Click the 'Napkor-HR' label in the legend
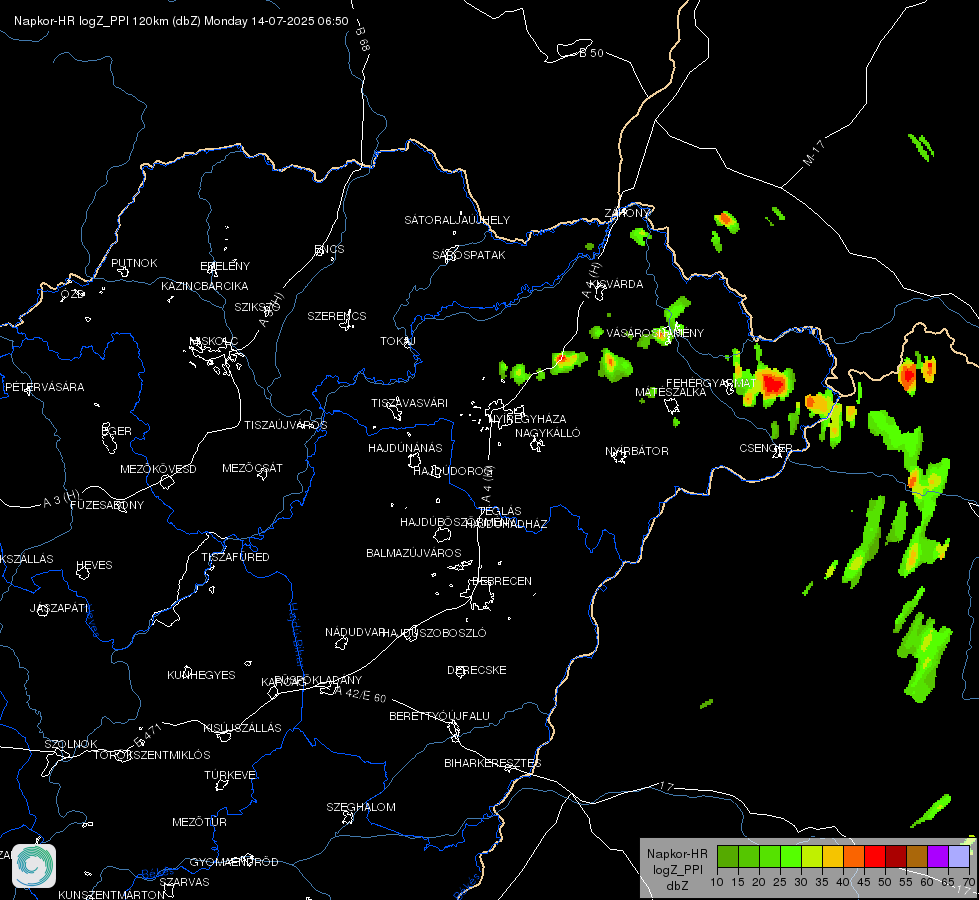 click(677, 854)
